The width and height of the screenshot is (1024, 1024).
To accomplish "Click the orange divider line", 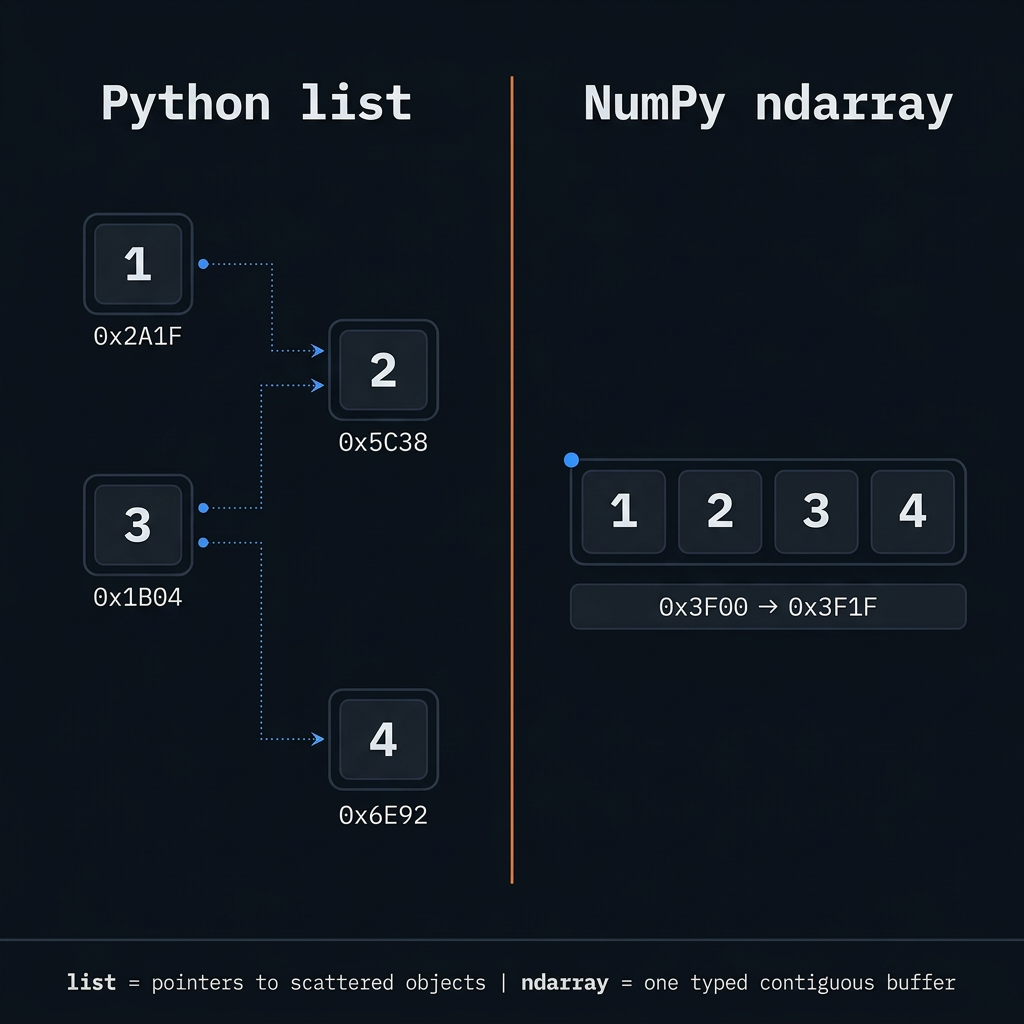I will coord(511,480).
